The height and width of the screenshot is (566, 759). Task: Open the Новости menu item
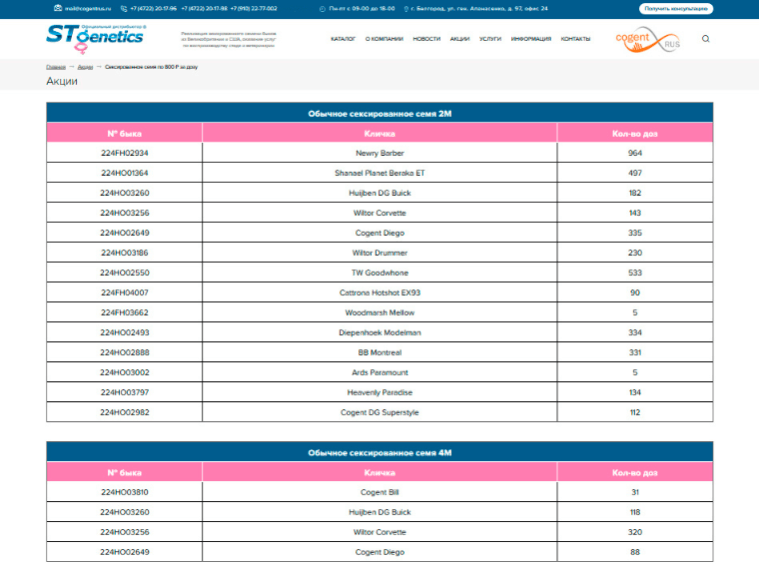click(x=426, y=39)
